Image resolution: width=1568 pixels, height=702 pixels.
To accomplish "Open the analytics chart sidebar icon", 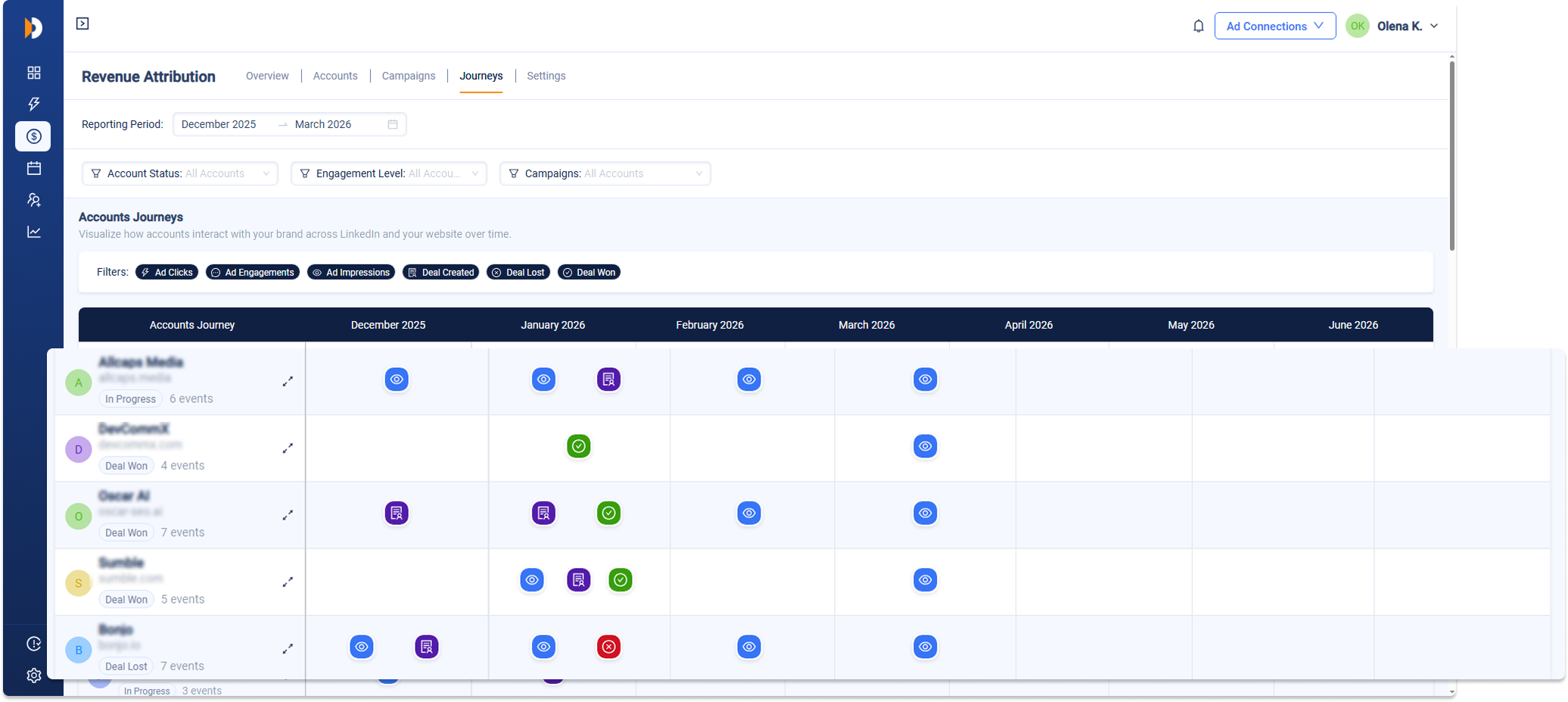I will tap(34, 232).
